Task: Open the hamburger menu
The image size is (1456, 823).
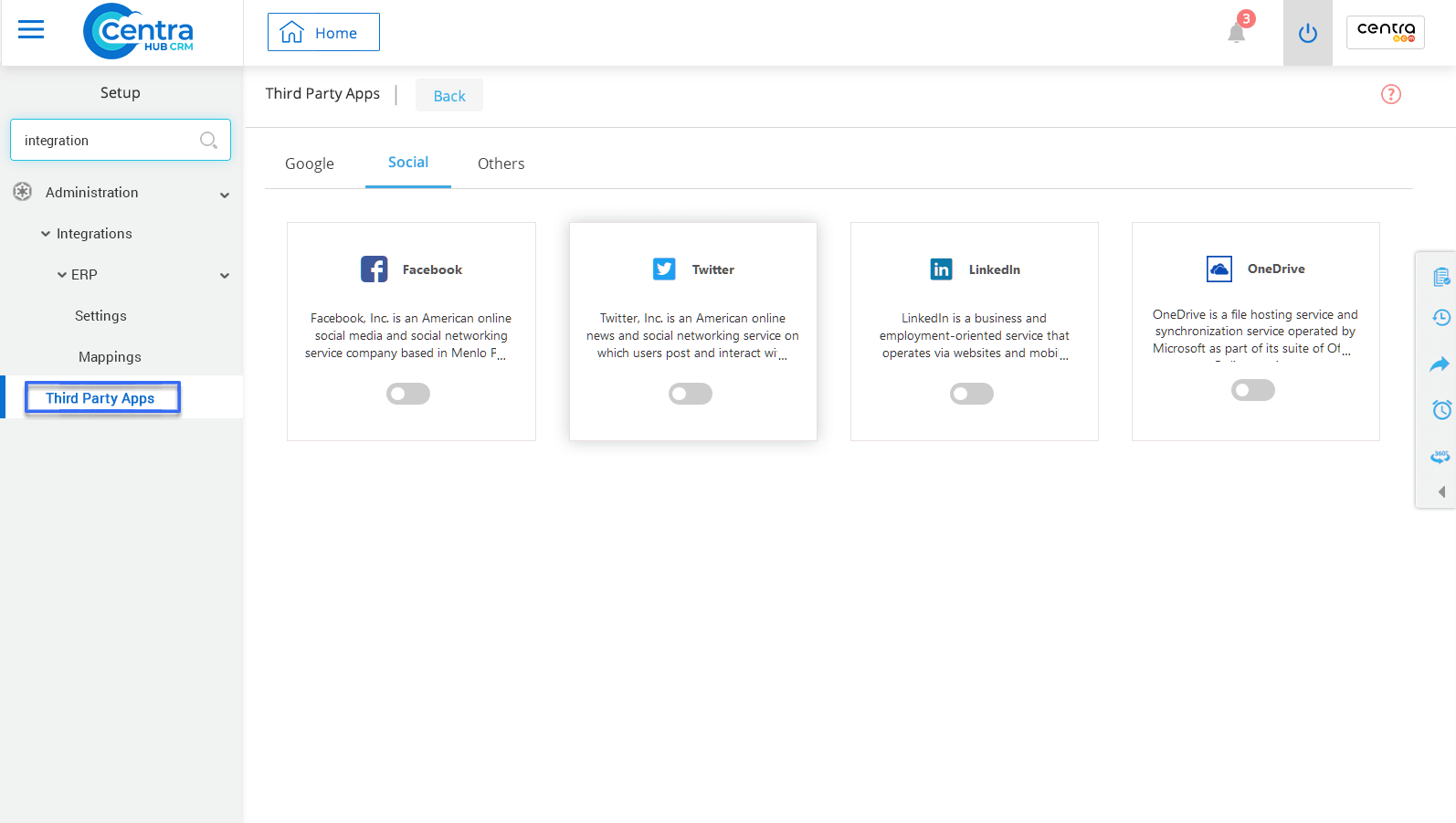Action: [x=31, y=30]
